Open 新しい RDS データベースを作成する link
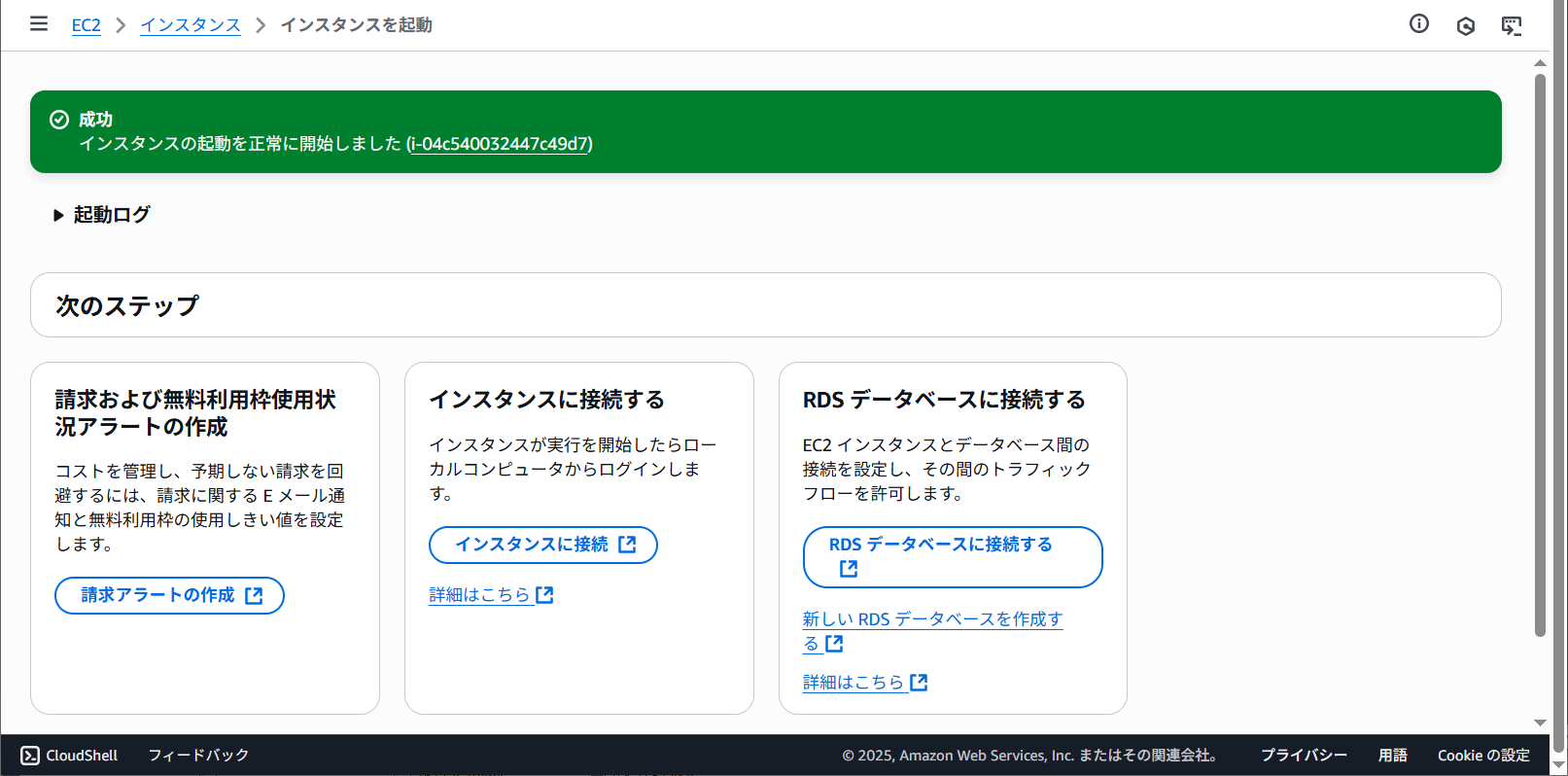Viewport: 1568px width, 776px height. pyautogui.click(x=931, y=619)
